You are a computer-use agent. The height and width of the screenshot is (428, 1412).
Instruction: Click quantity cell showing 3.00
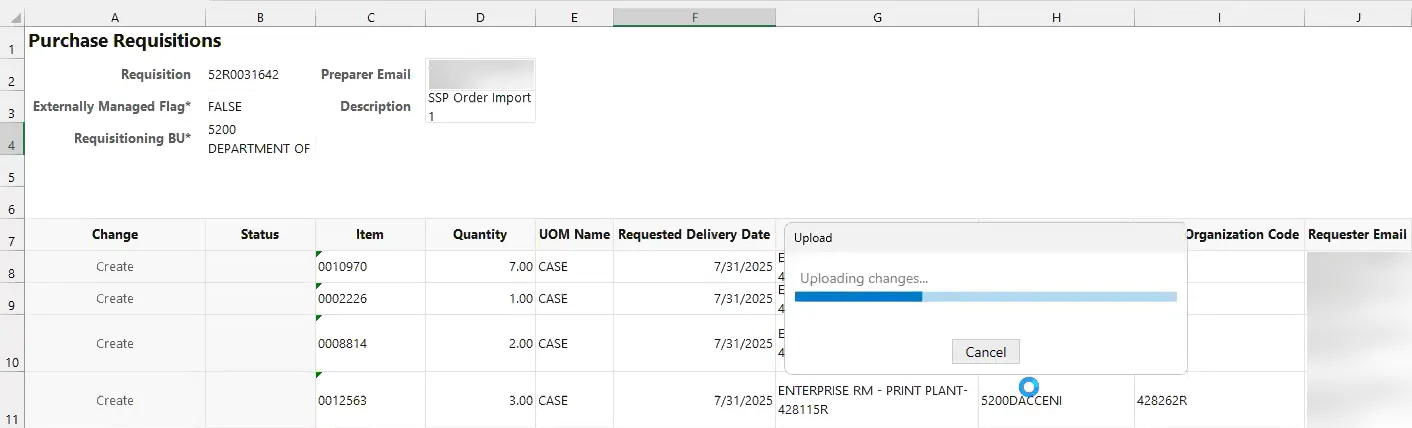[x=480, y=400]
